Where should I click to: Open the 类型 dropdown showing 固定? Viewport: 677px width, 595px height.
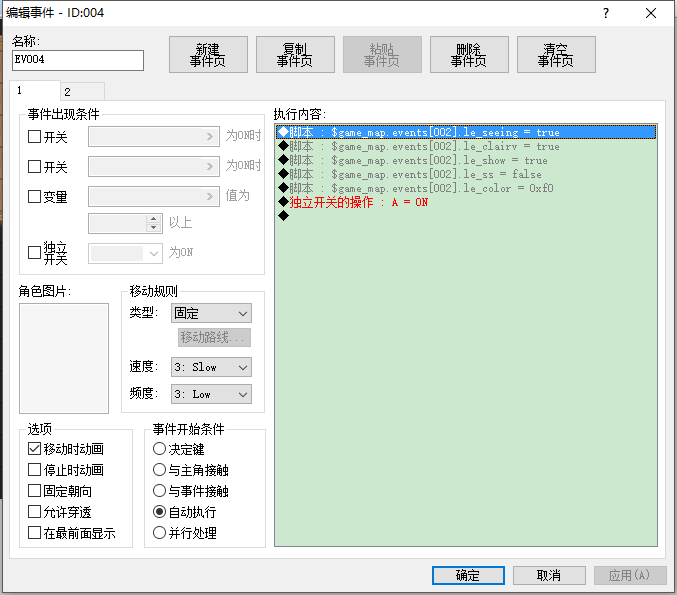tap(211, 313)
